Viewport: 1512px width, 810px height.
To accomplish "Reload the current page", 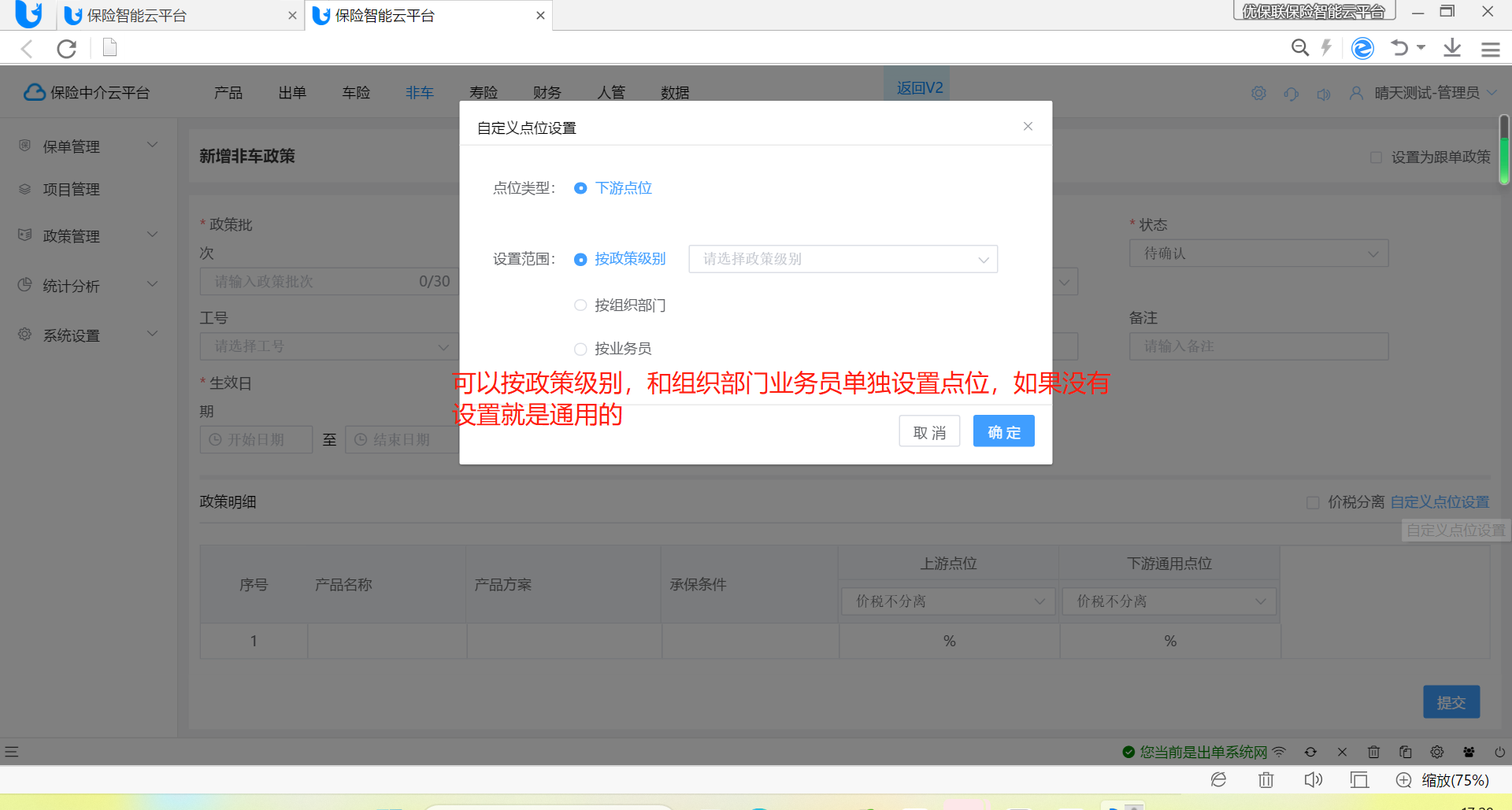I will [x=67, y=49].
